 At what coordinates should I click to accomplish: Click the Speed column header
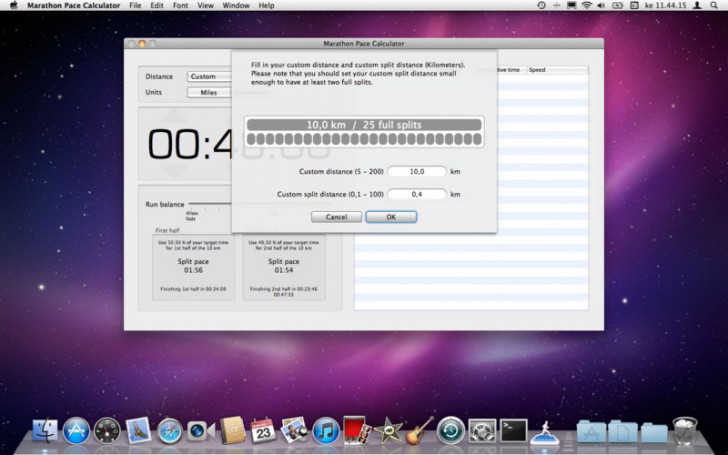pos(557,70)
